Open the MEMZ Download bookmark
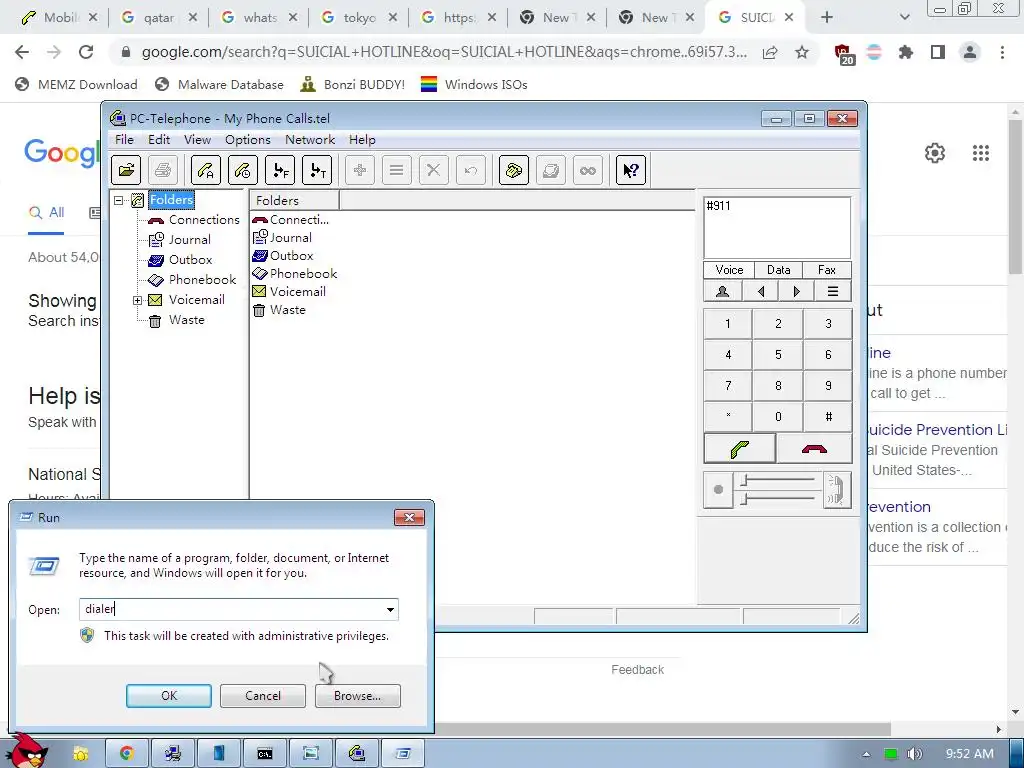Viewport: 1024px width, 768px height. pos(76,84)
